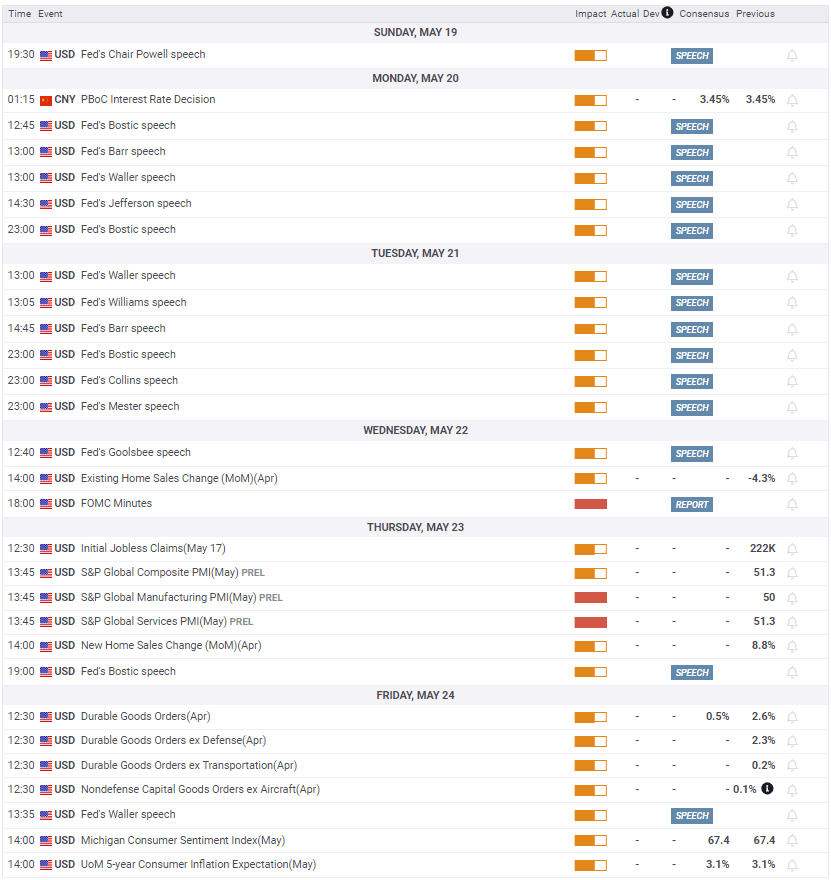
Task: Set bell alert for Initial Jobless Claims
Action: pyautogui.click(x=792, y=549)
